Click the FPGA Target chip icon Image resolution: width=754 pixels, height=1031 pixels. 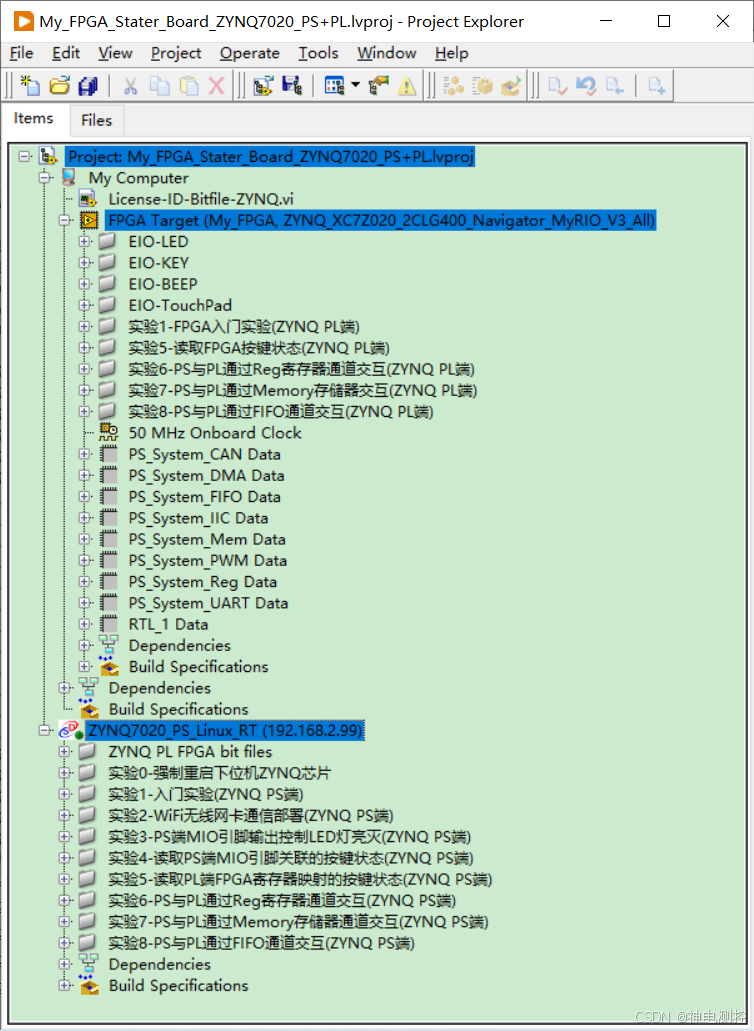click(x=89, y=220)
